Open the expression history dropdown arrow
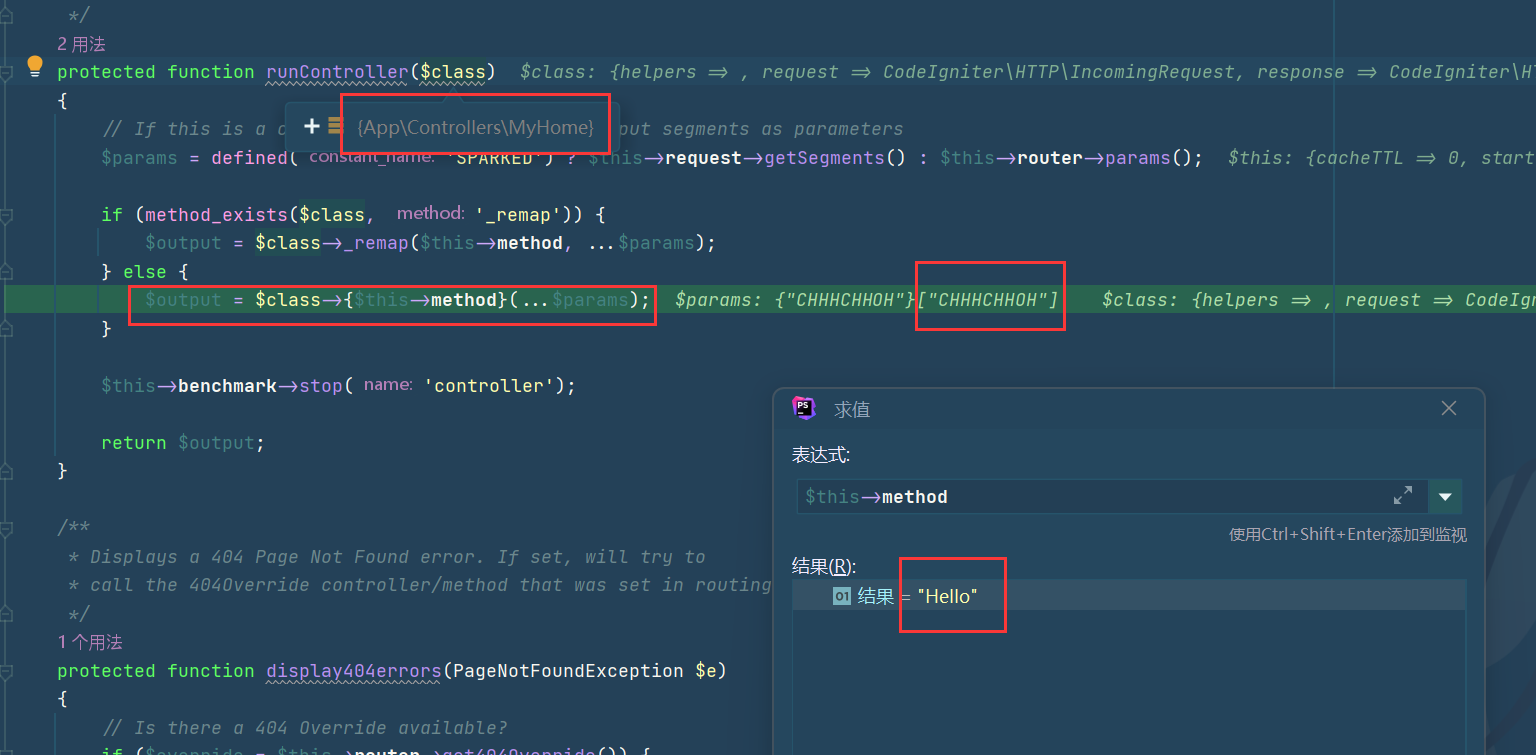 click(1445, 496)
